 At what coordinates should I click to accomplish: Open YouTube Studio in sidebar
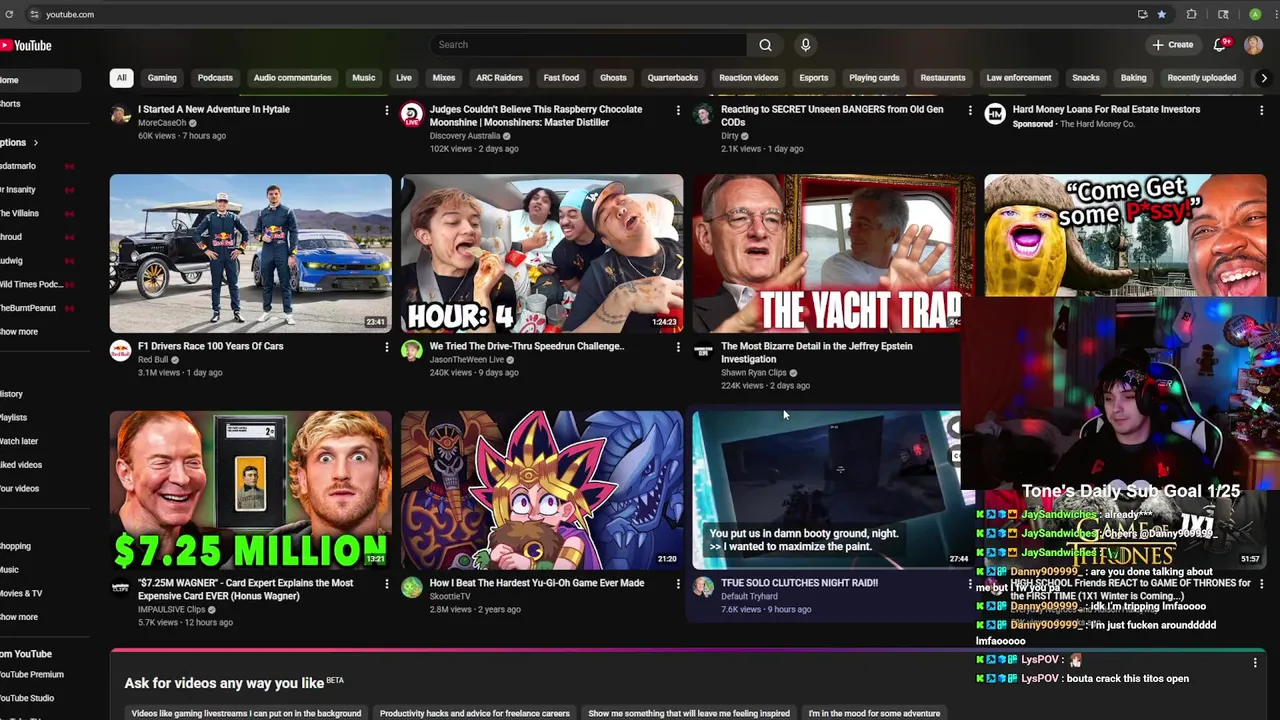(27, 698)
